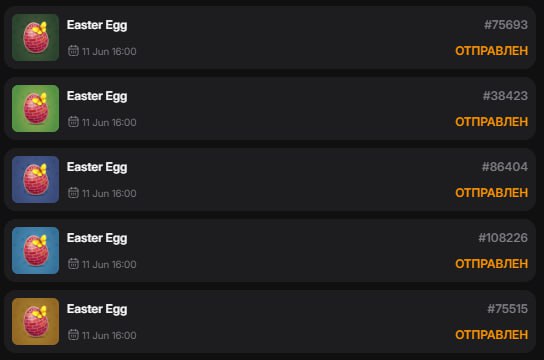Image resolution: width=544 pixels, height=360 pixels.
Task: Click calendar icon in gift #75693 row
Action: 73,51
